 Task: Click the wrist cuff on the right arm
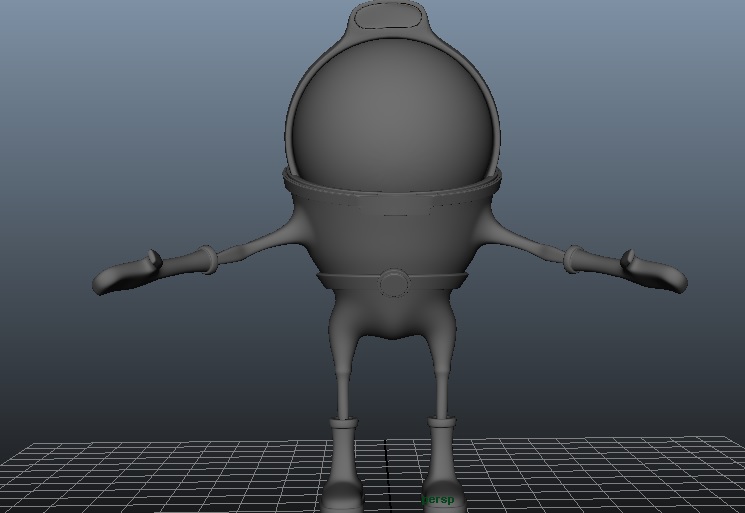point(573,259)
